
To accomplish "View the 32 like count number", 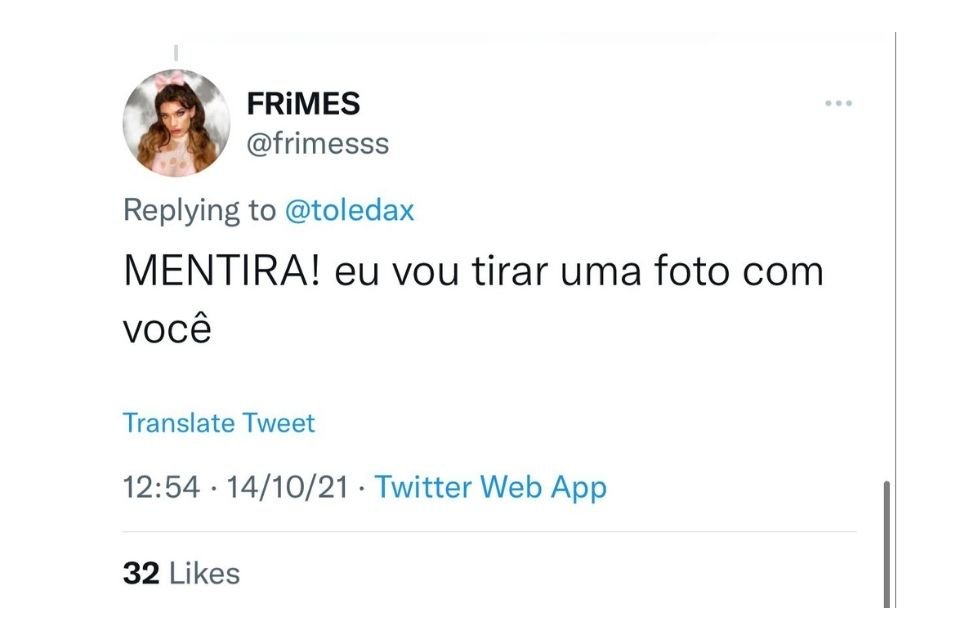I will point(141,574).
